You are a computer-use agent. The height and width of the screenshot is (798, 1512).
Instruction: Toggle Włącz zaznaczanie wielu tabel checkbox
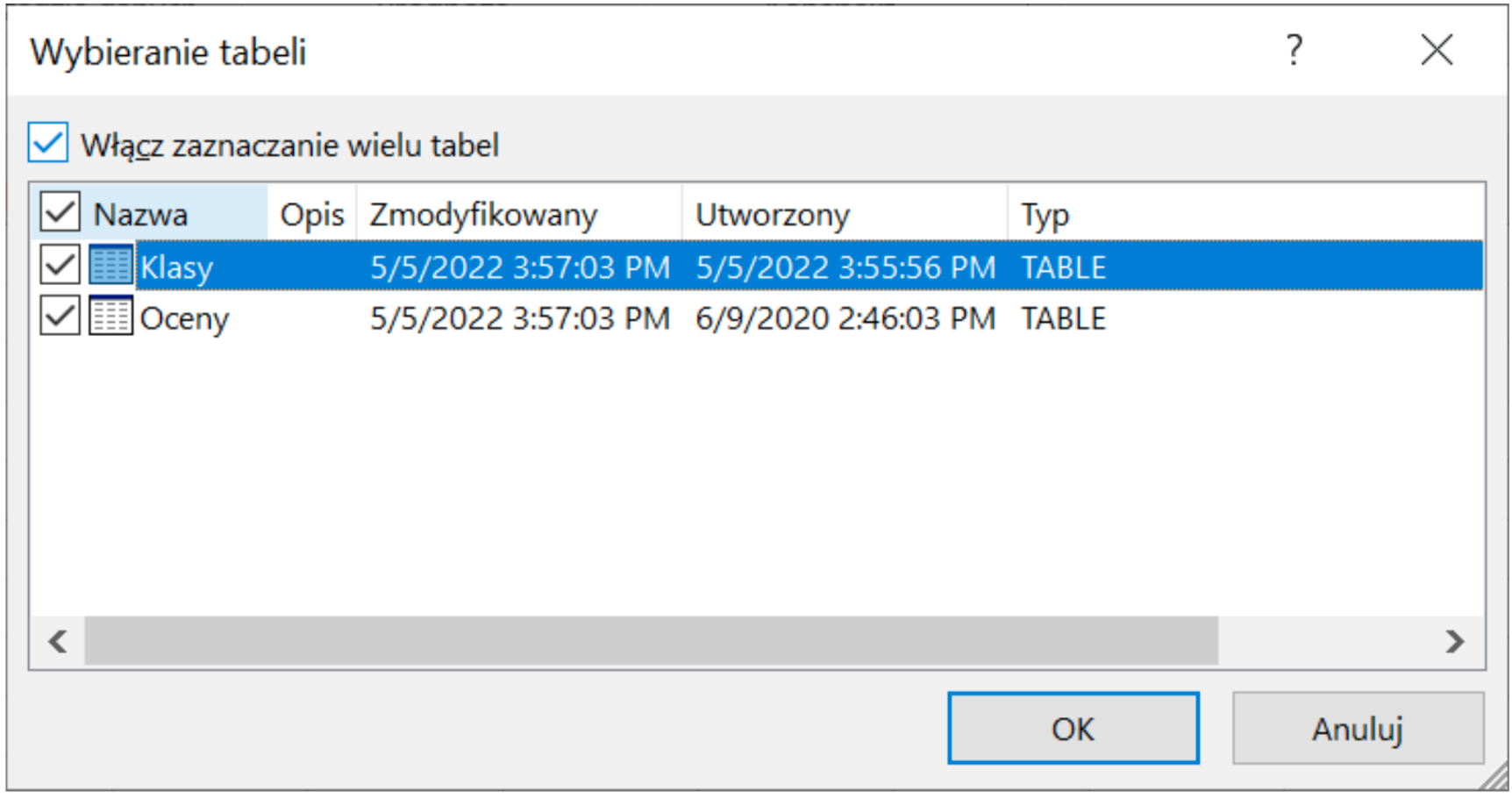pyautogui.click(x=48, y=143)
